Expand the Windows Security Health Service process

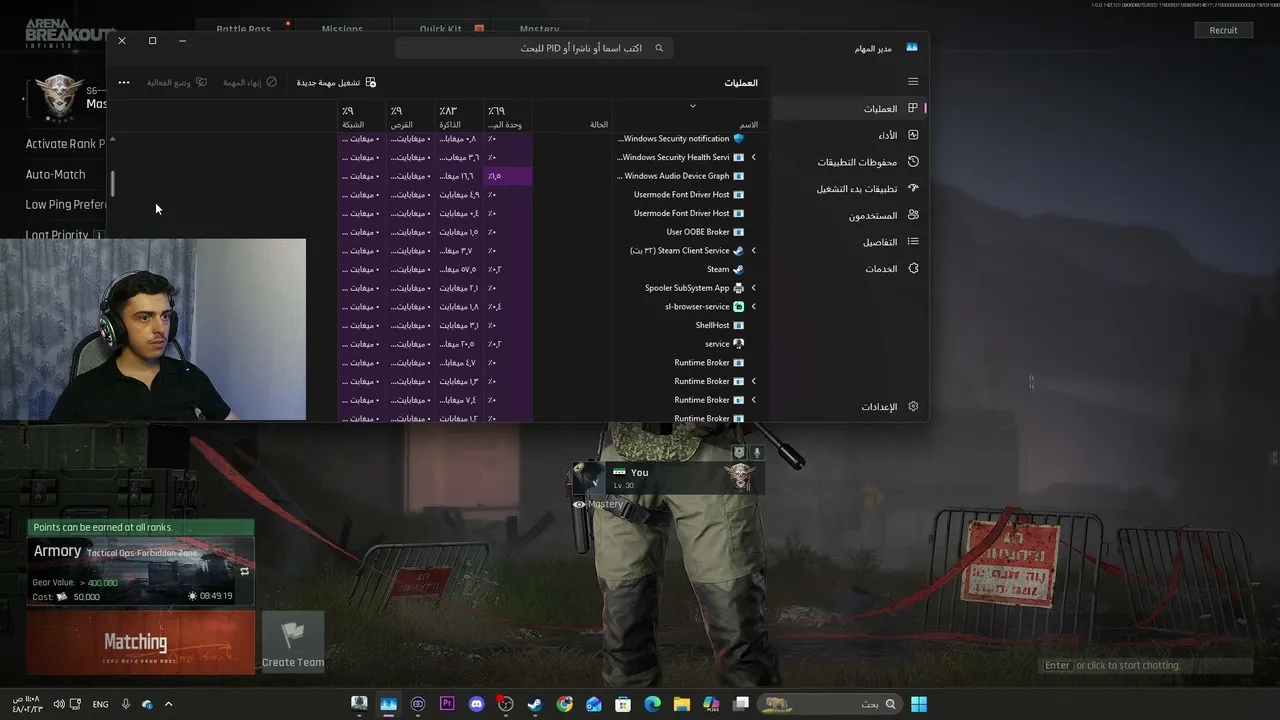pos(754,157)
